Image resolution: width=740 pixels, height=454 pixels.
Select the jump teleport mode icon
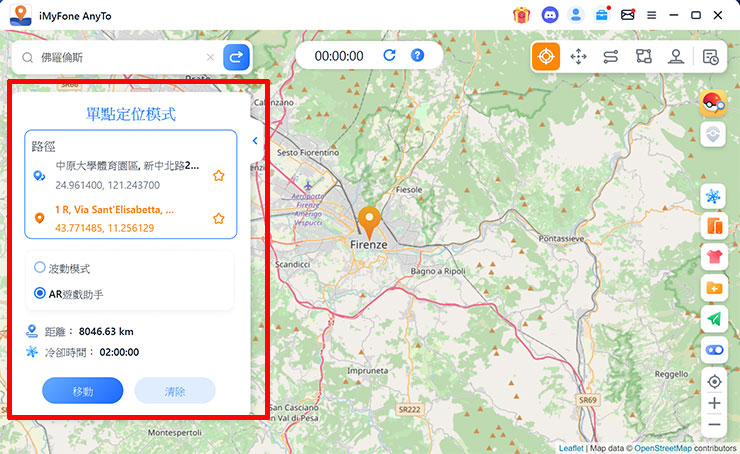pyautogui.click(x=578, y=57)
